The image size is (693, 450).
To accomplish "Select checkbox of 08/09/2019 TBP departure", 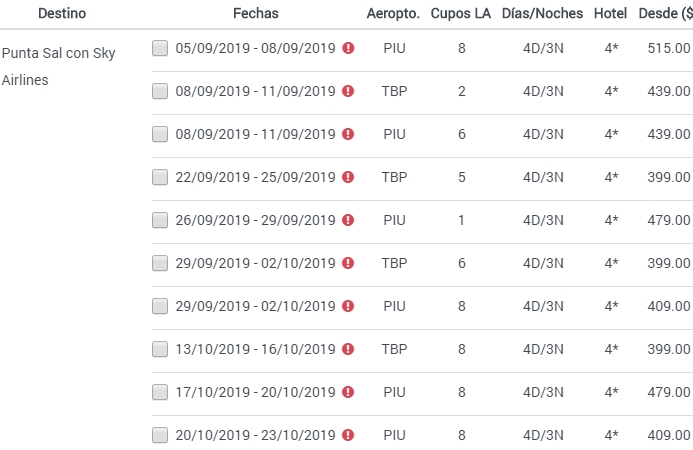I will click(x=160, y=91).
